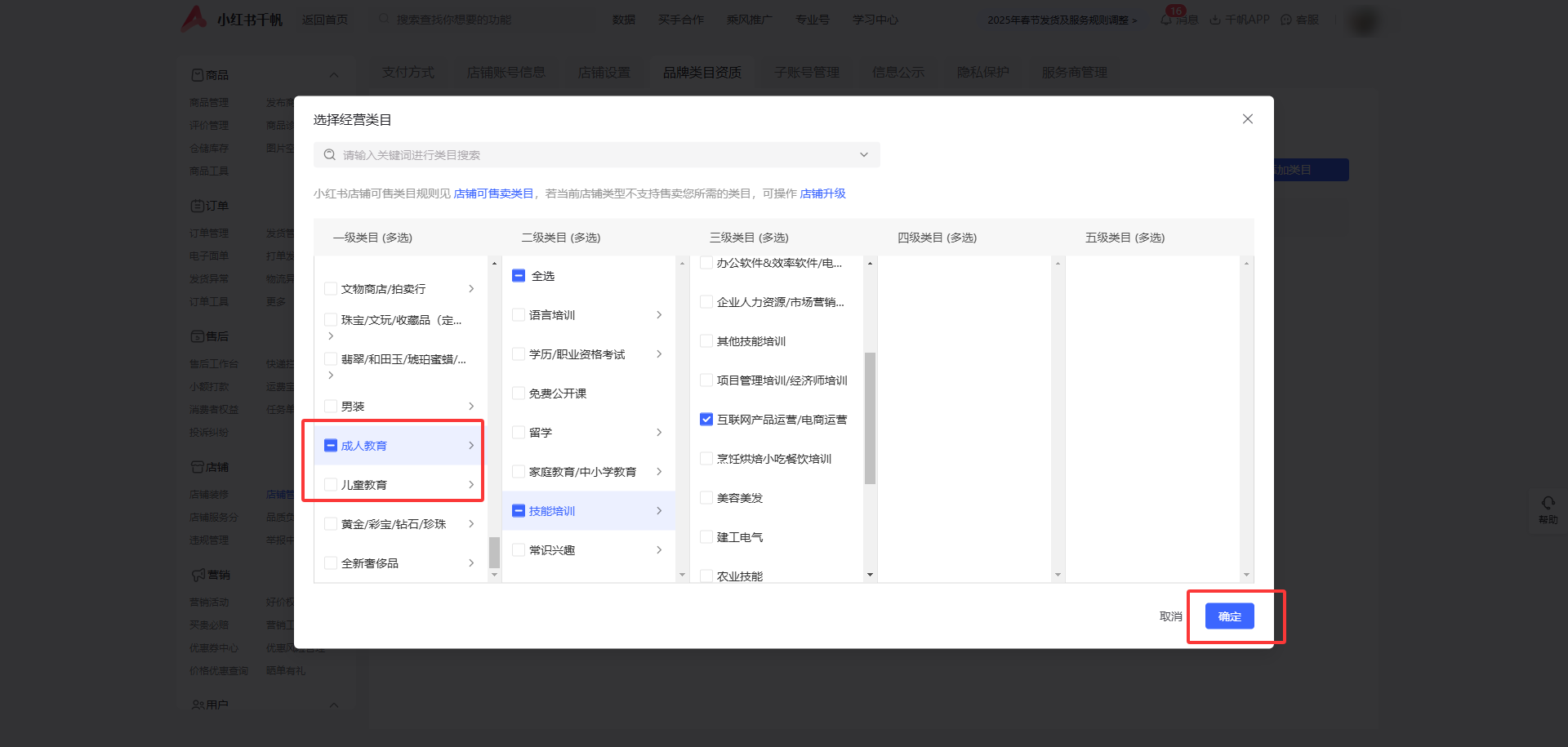Focus the category keyword search field
The width and height of the screenshot is (1568, 747).
(596, 155)
